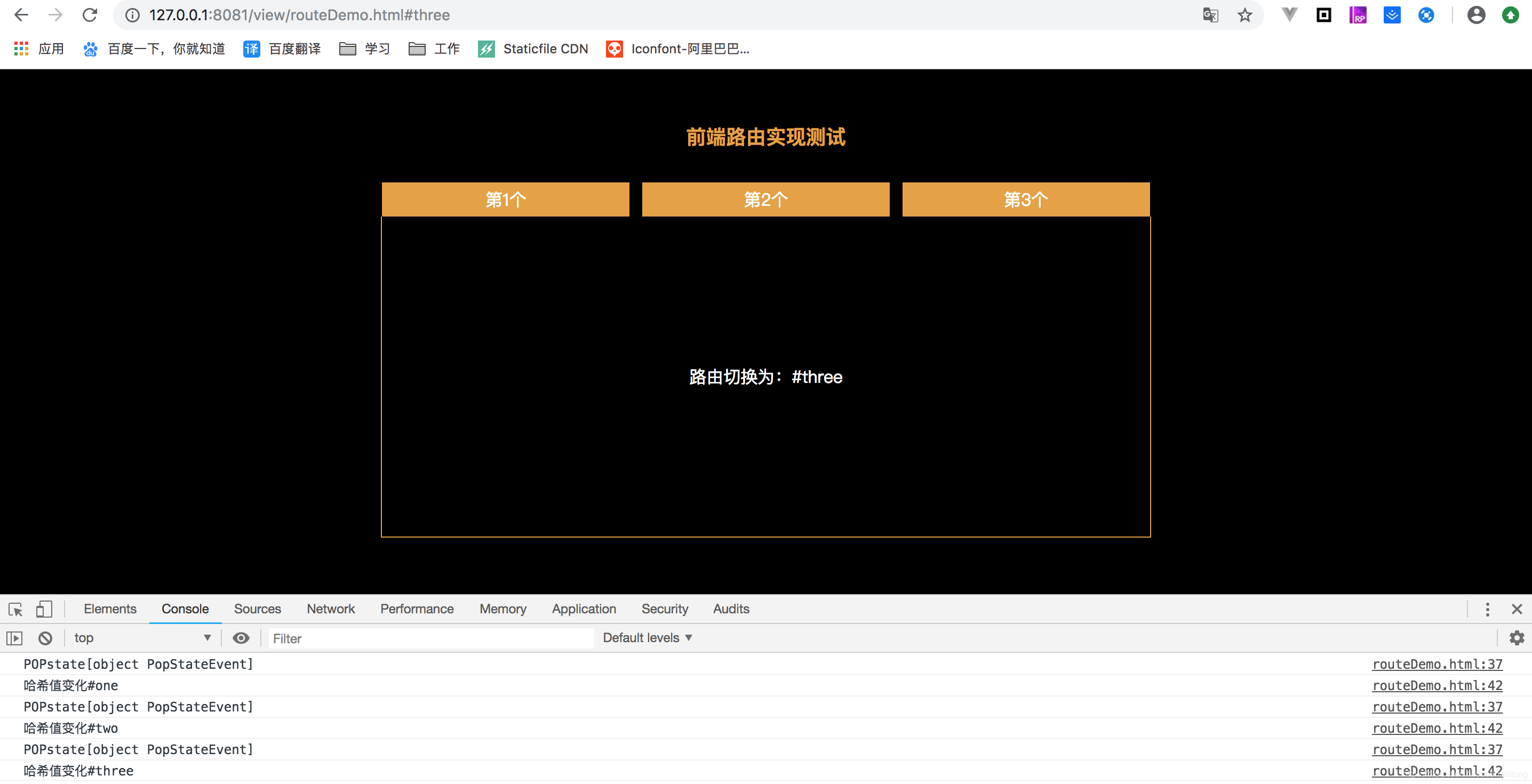Switch to the Elements tab
The height and width of the screenshot is (784, 1532).
tap(110, 609)
